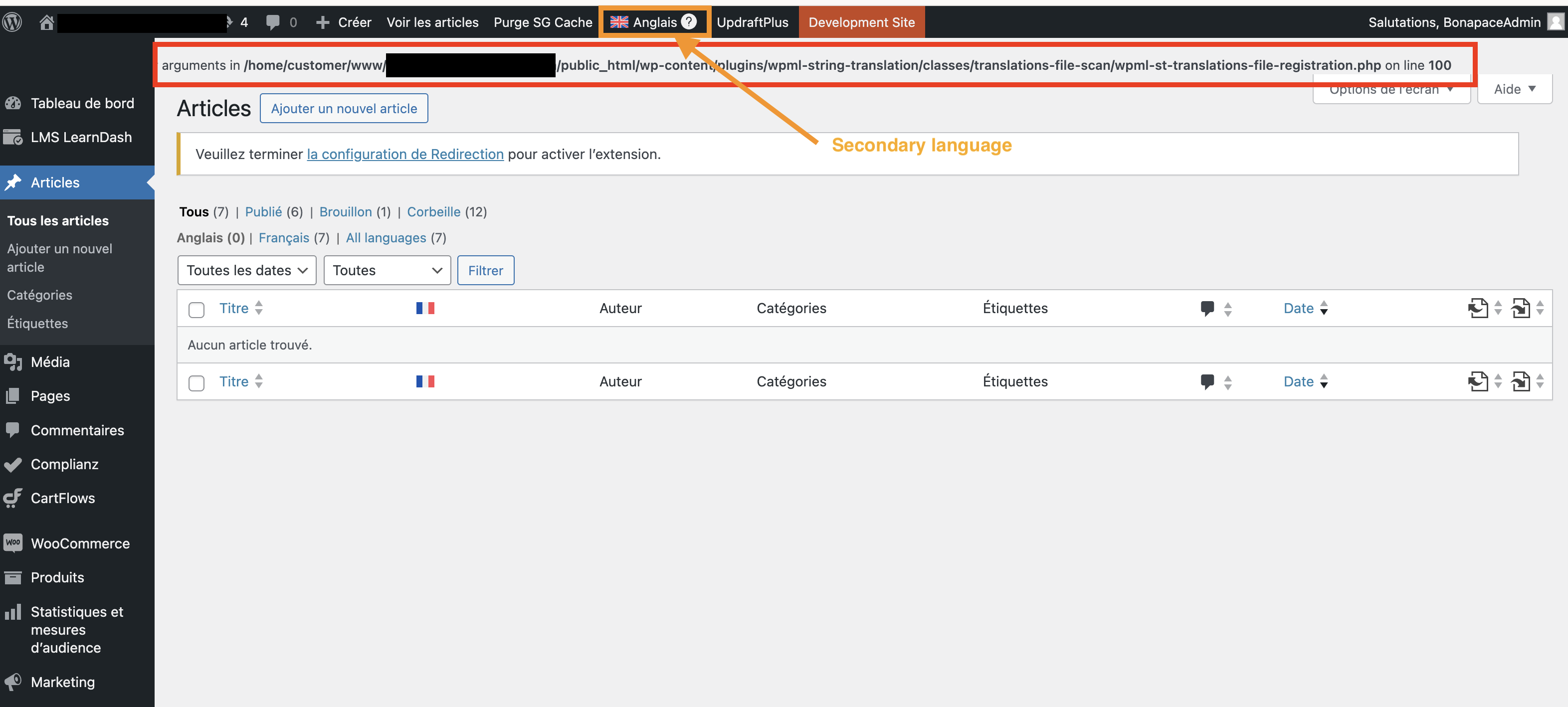The height and width of the screenshot is (707, 1568).
Task: Click the Statistiques bar chart icon
Action: point(13,611)
